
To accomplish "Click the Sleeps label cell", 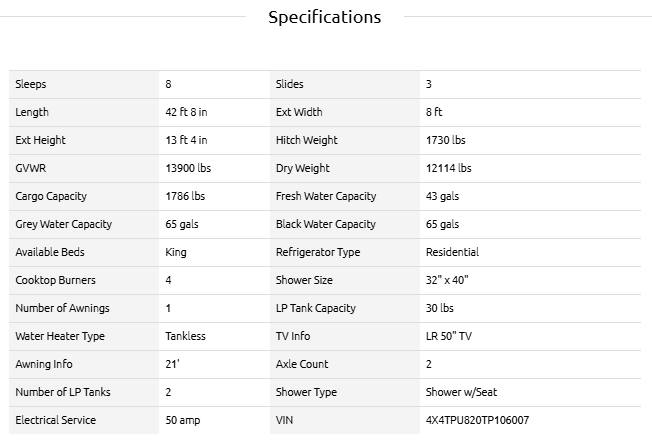I will (31, 84).
